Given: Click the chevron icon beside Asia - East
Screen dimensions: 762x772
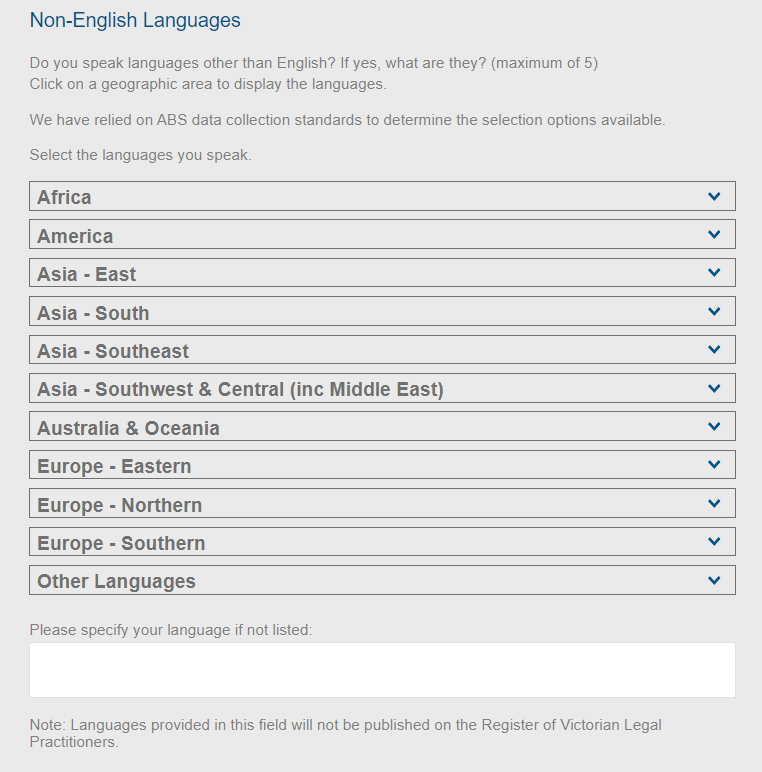Looking at the screenshot, I should (714, 273).
